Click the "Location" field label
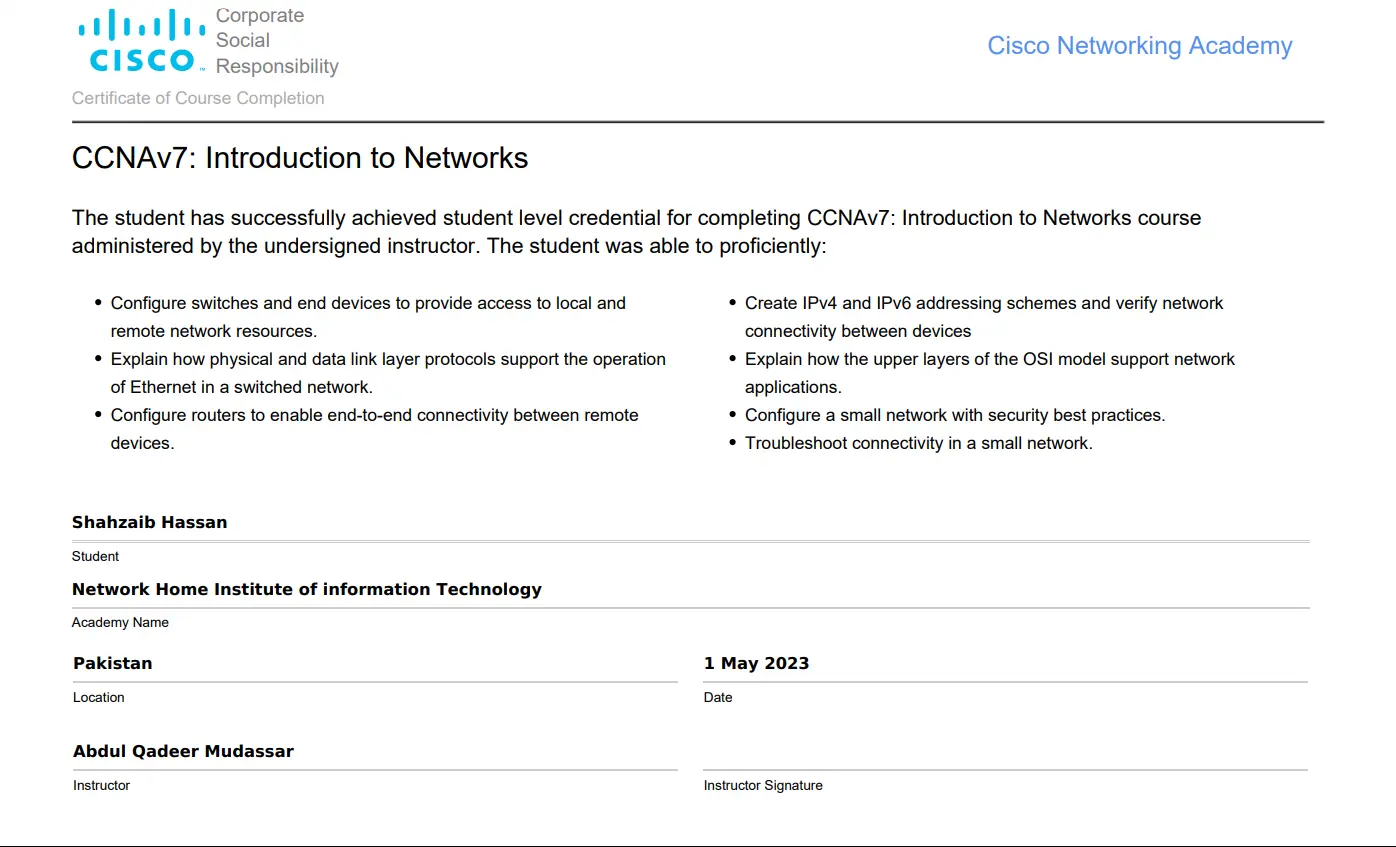The image size is (1396, 847). click(x=99, y=697)
